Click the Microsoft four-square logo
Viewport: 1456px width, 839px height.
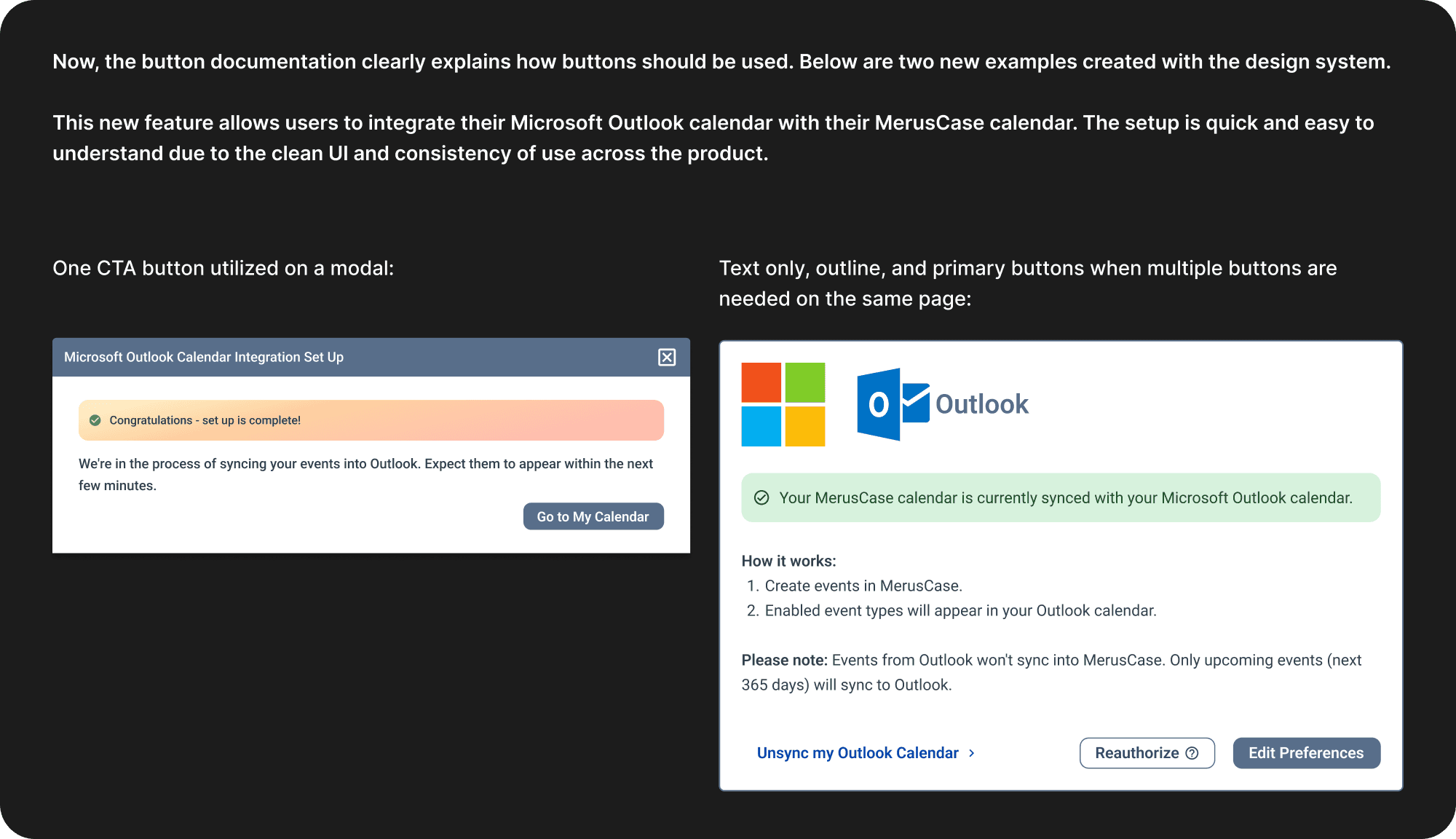783,404
